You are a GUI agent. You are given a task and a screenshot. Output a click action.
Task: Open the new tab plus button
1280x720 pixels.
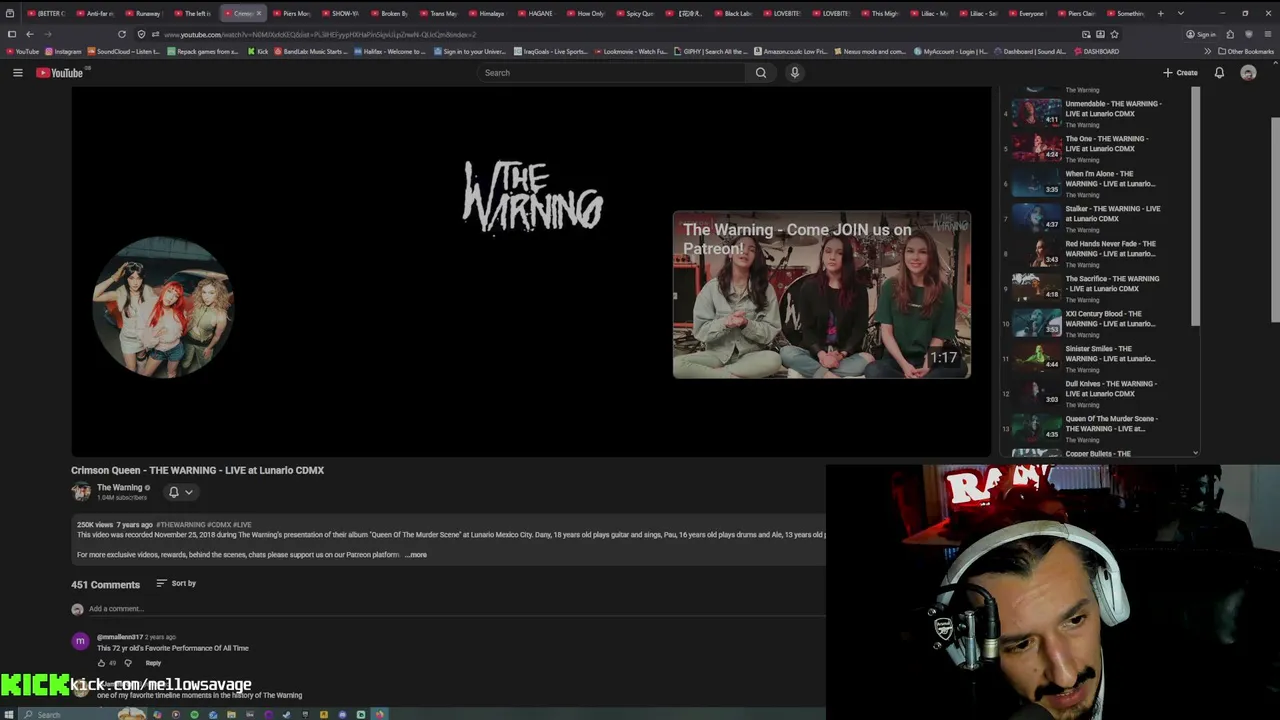pyautogui.click(x=1160, y=13)
